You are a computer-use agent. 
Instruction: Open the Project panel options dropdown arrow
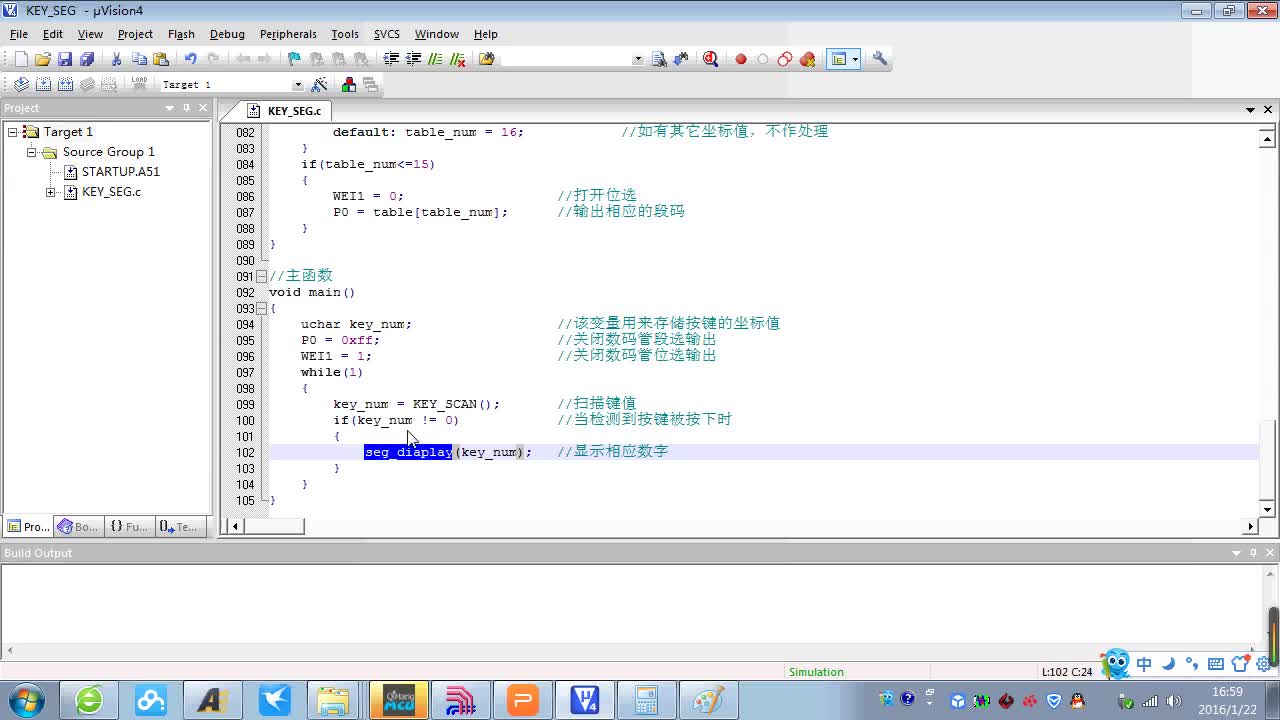(x=169, y=108)
